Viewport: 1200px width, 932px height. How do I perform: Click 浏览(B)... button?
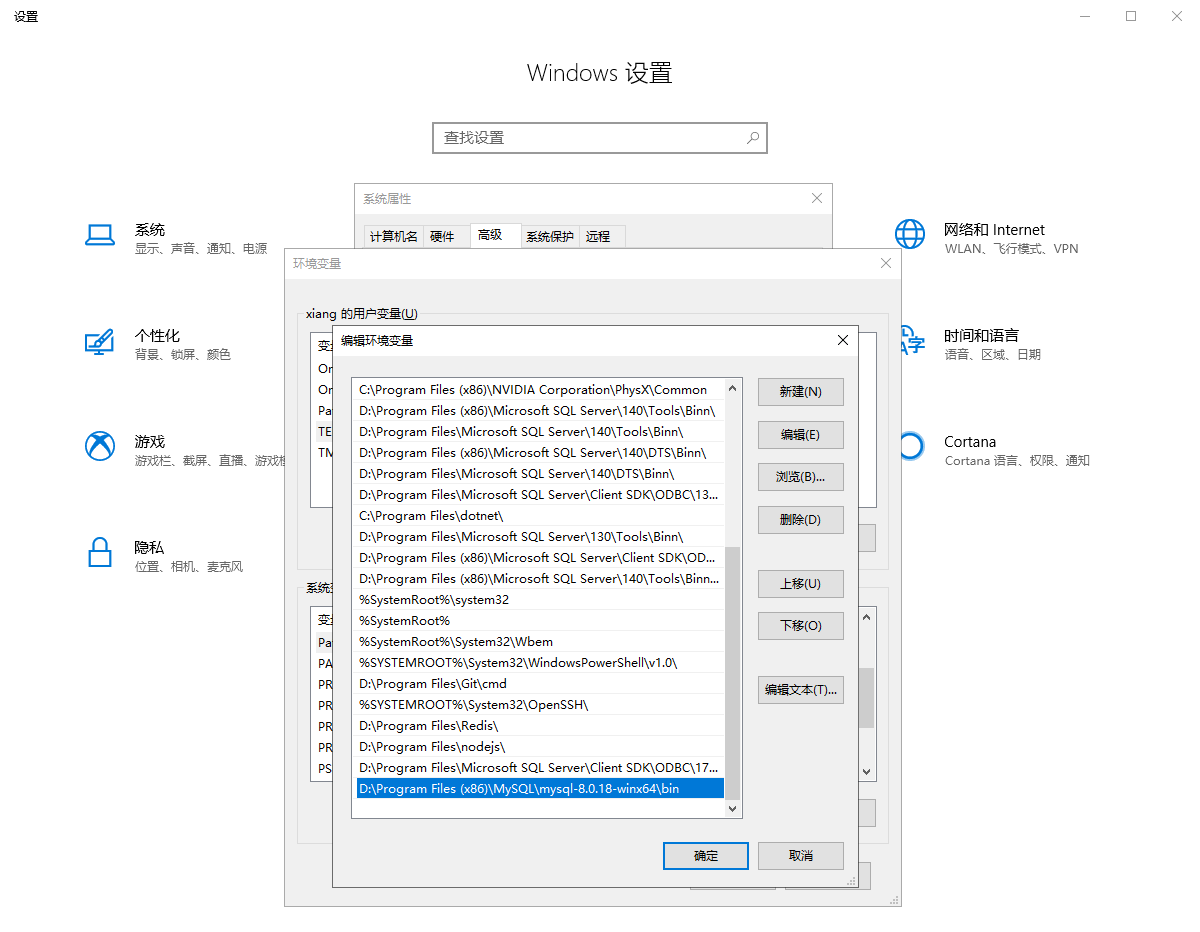tap(801, 477)
